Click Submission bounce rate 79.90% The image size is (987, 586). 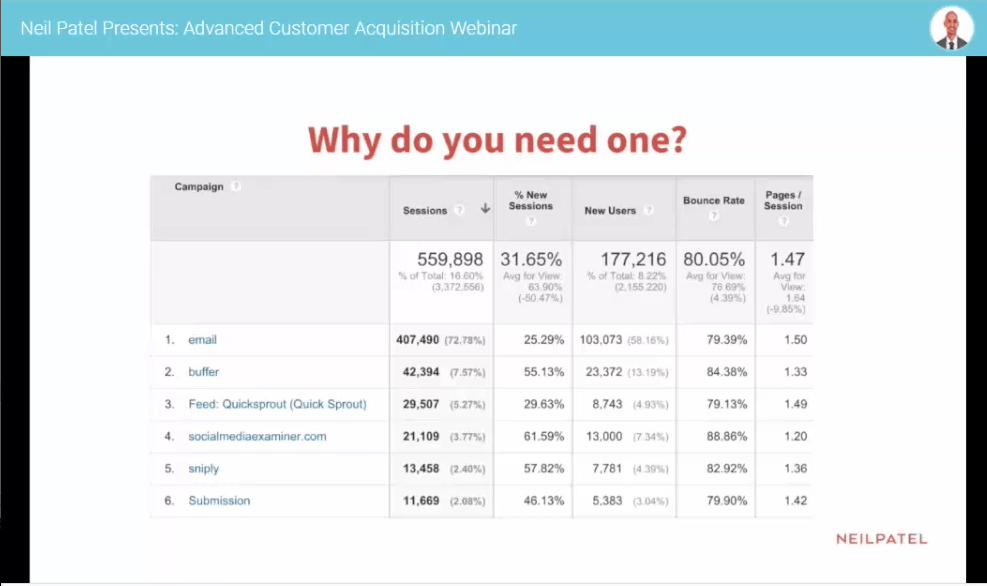tap(726, 501)
